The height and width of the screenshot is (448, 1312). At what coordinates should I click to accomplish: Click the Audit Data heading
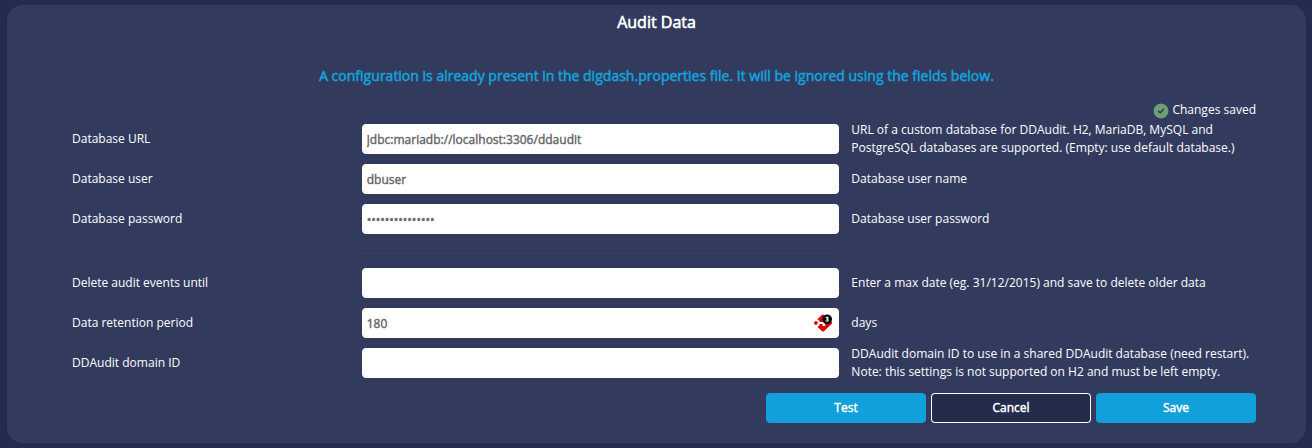coord(656,23)
